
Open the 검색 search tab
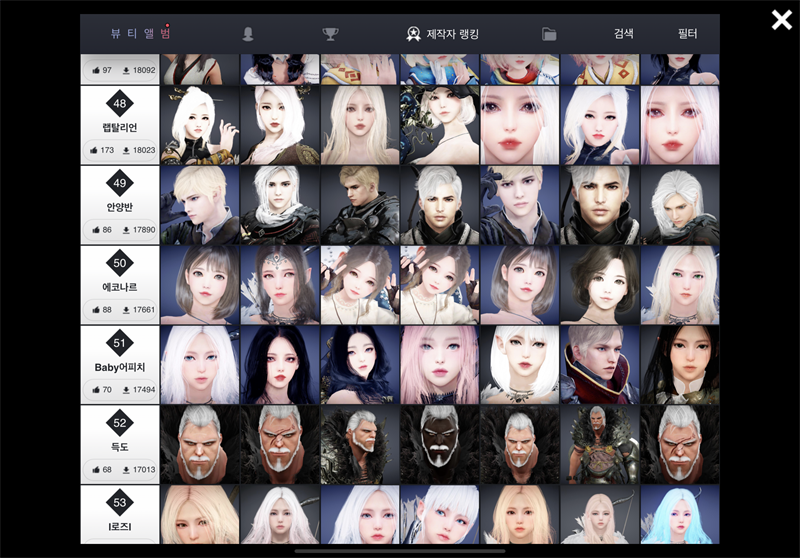click(x=623, y=34)
